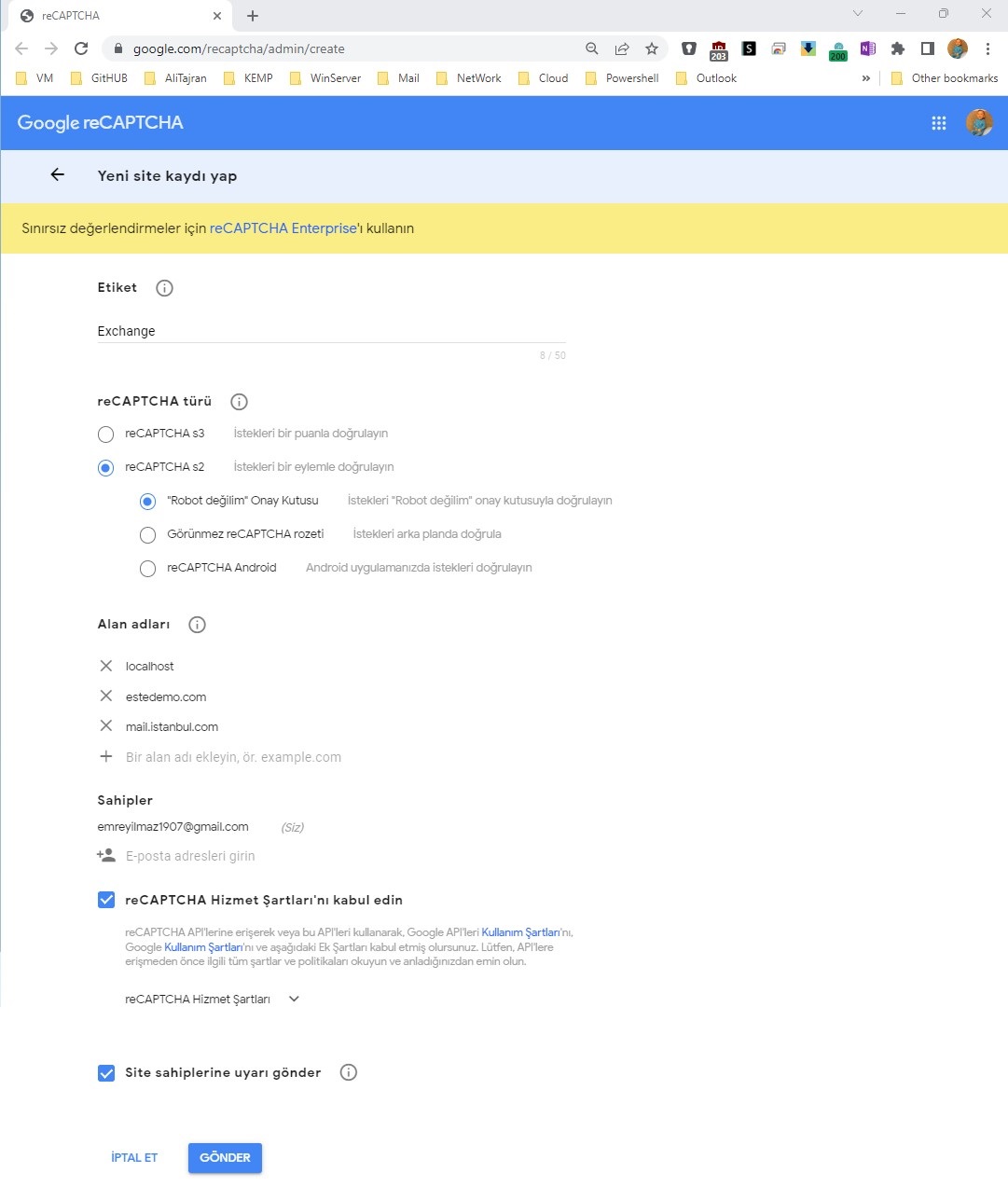Remove the estedemo.com domain with its X
Image resolution: width=1008 pixels, height=1200 pixels.
(106, 697)
